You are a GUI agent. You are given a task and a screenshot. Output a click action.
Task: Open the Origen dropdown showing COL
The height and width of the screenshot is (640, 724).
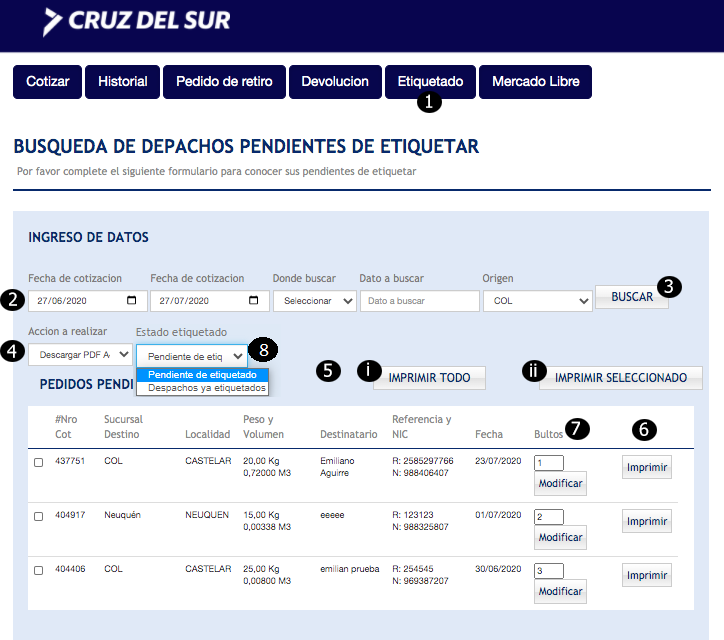(x=537, y=301)
